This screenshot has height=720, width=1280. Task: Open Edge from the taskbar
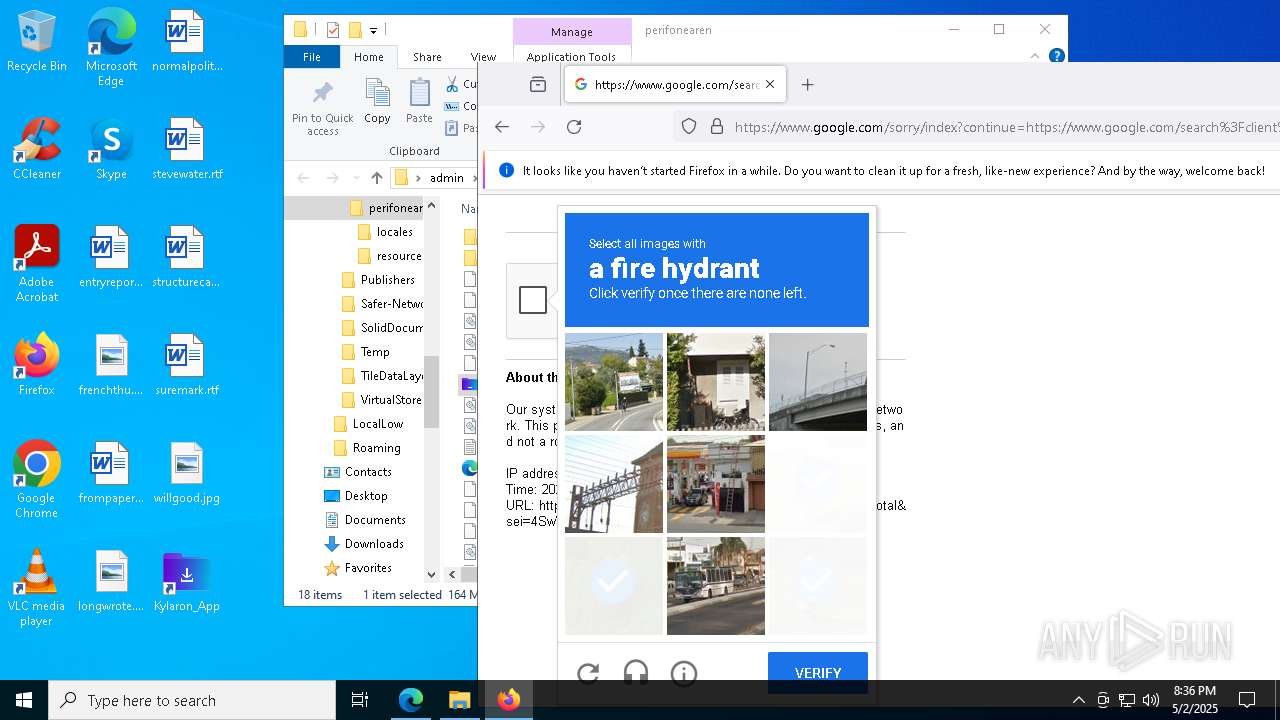point(411,700)
